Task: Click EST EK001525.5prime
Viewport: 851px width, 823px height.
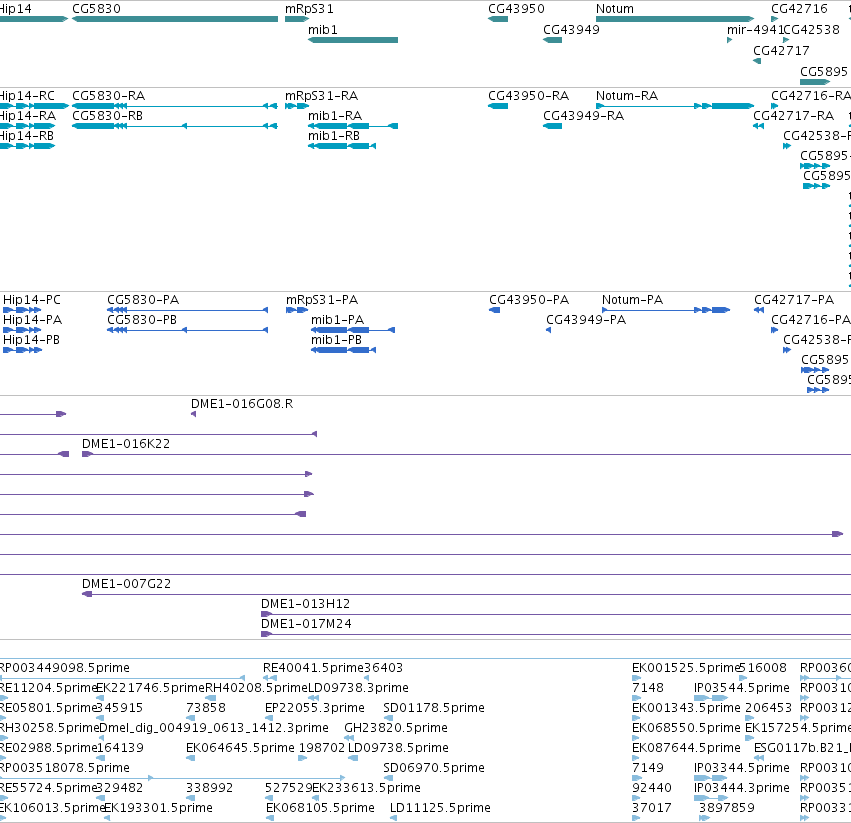Action: (x=637, y=678)
